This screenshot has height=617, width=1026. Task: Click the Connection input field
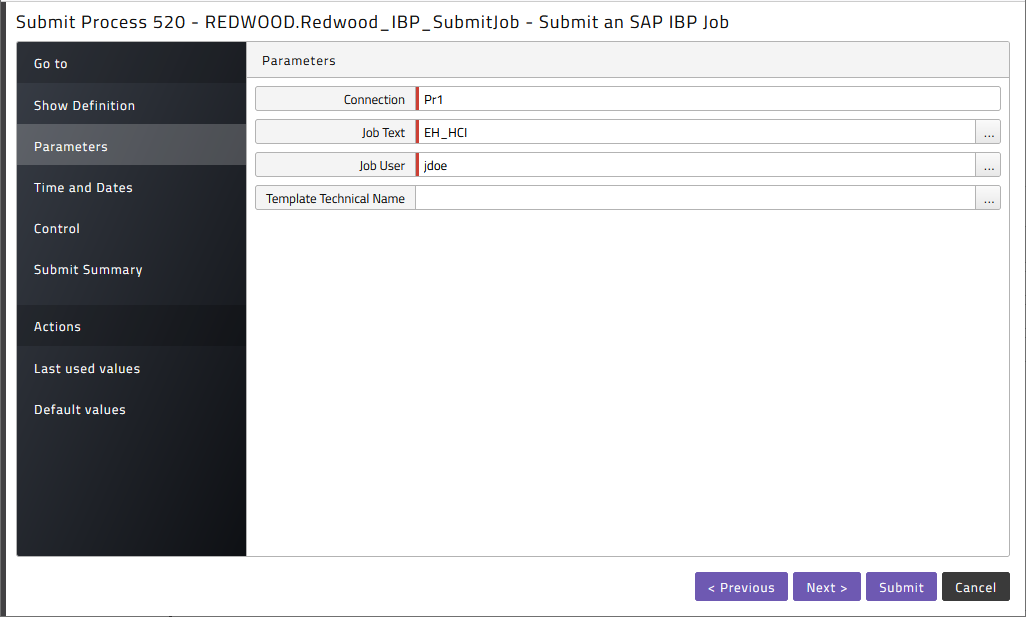pyautogui.click(x=709, y=99)
